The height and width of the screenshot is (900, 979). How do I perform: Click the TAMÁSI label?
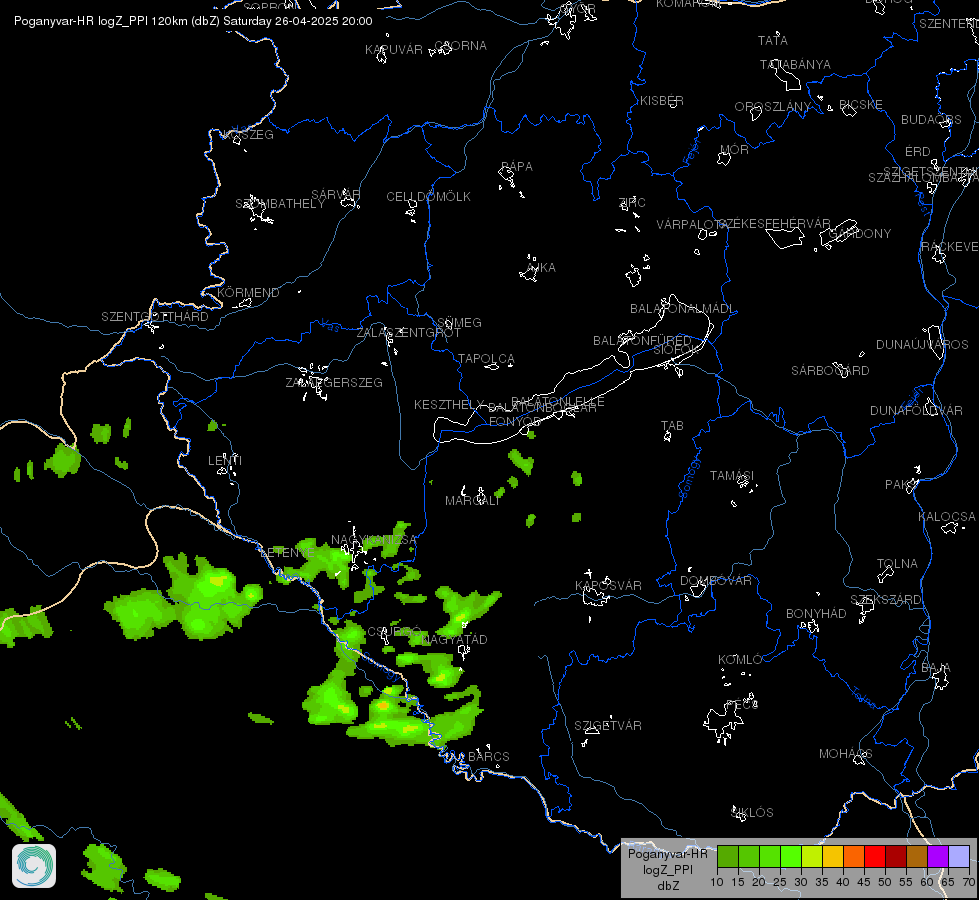732,476
